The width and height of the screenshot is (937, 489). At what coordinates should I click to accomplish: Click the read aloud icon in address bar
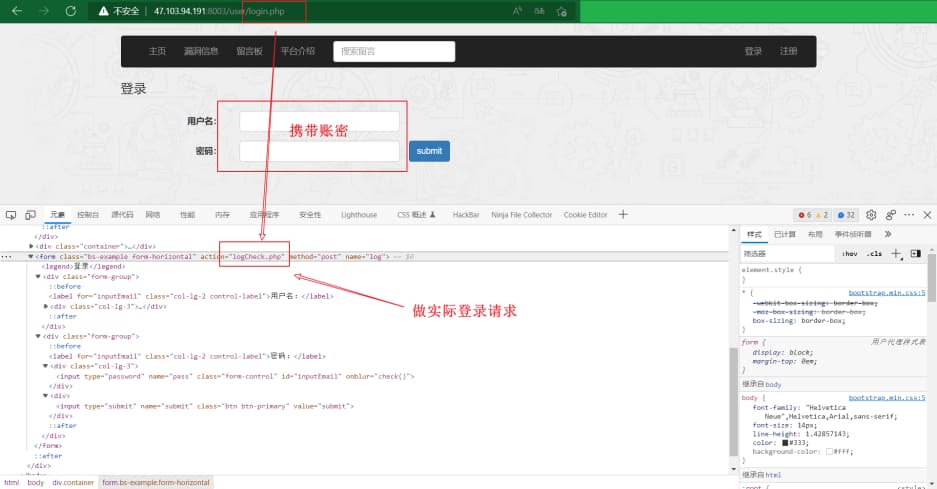point(517,11)
